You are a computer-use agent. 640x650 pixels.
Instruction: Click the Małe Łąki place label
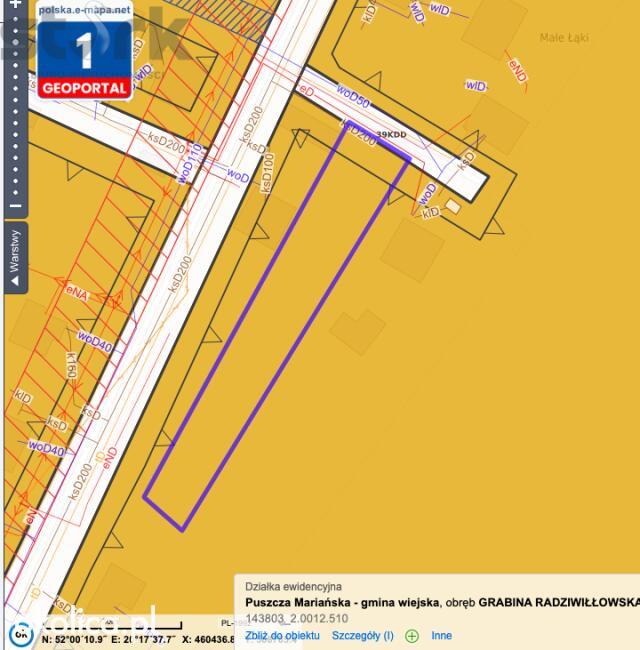[x=564, y=38]
